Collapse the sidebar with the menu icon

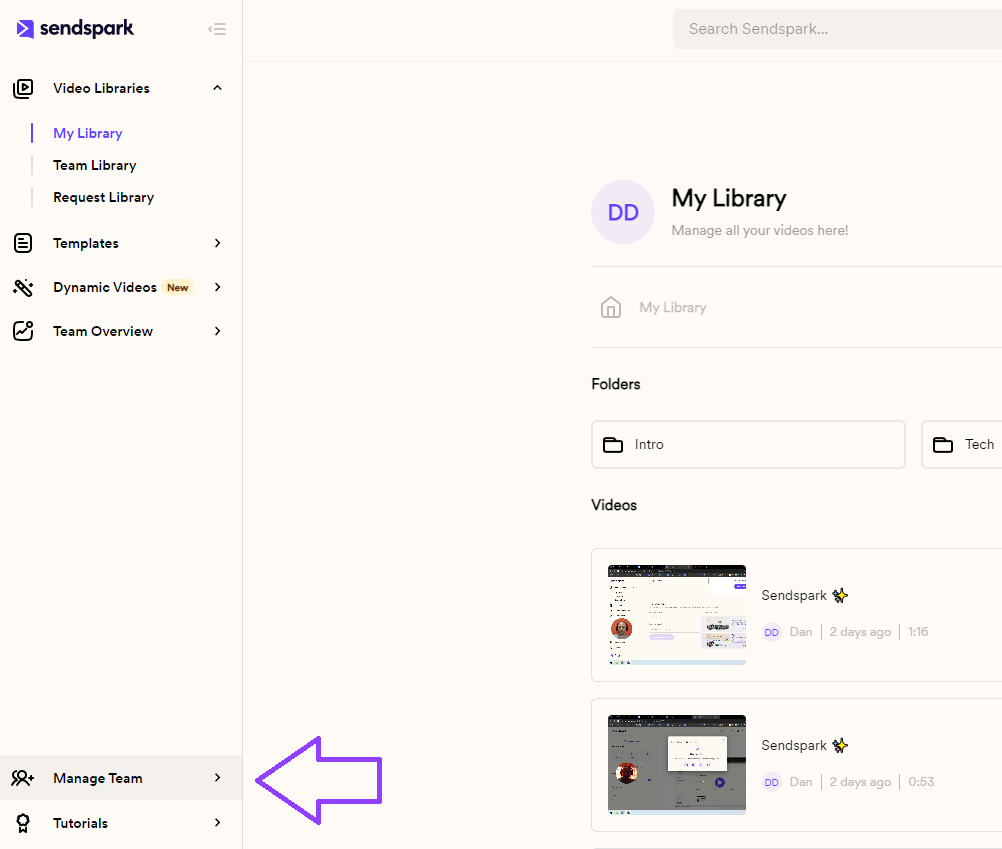tap(217, 29)
